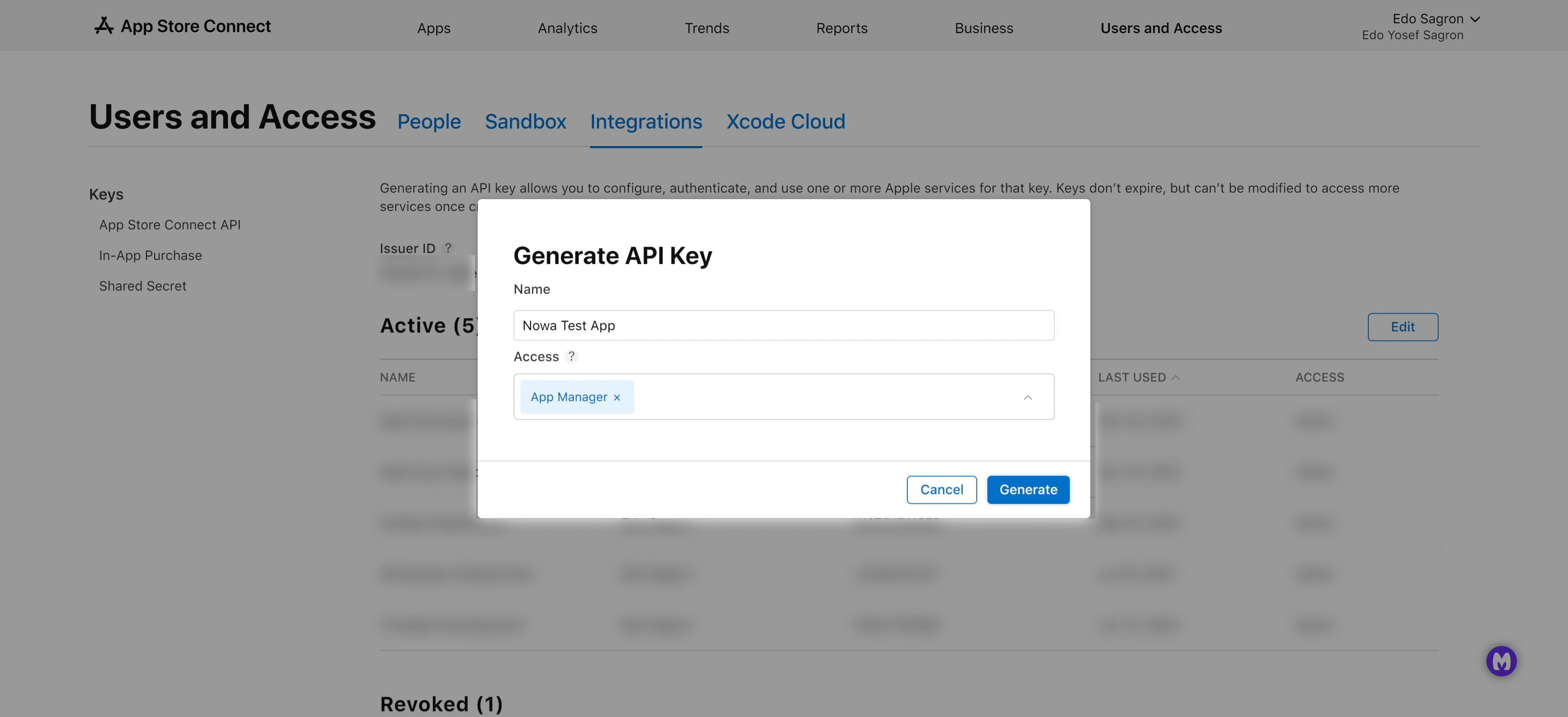Open the Trends section

pos(707,28)
